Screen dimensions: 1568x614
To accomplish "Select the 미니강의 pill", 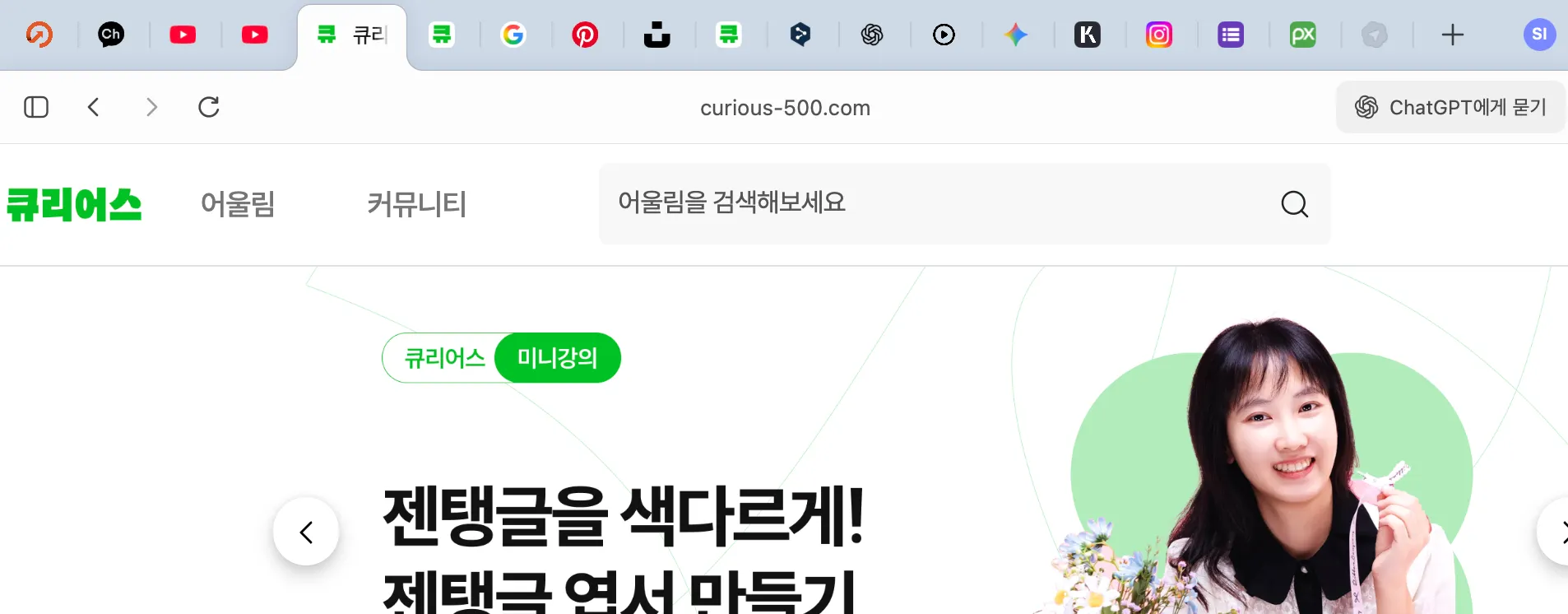I will [558, 358].
